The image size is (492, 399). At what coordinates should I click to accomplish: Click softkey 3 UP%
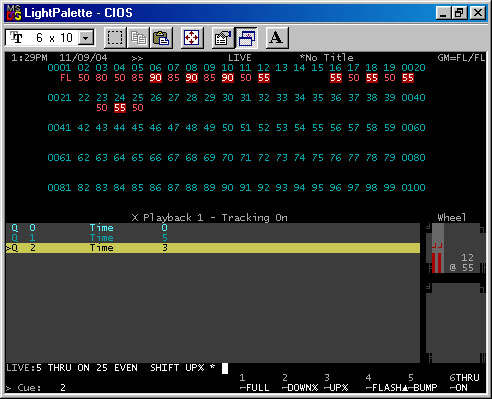point(336,383)
